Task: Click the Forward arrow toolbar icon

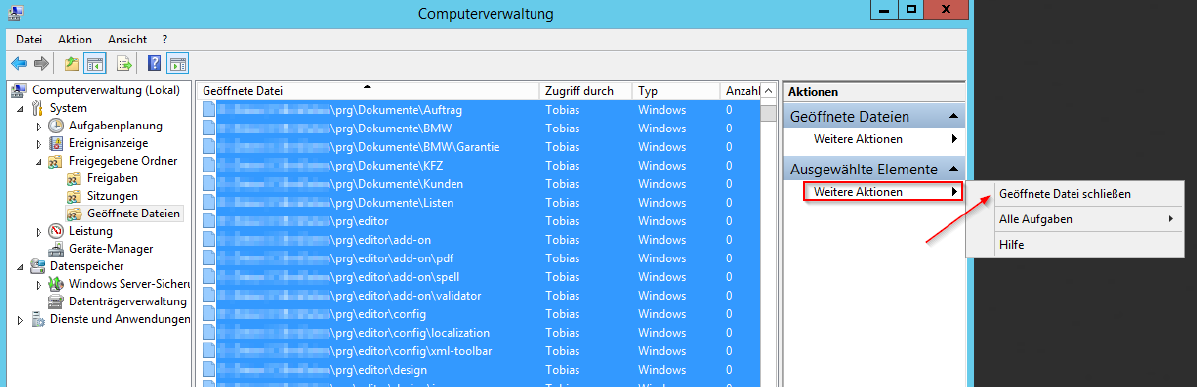Action: (41, 63)
